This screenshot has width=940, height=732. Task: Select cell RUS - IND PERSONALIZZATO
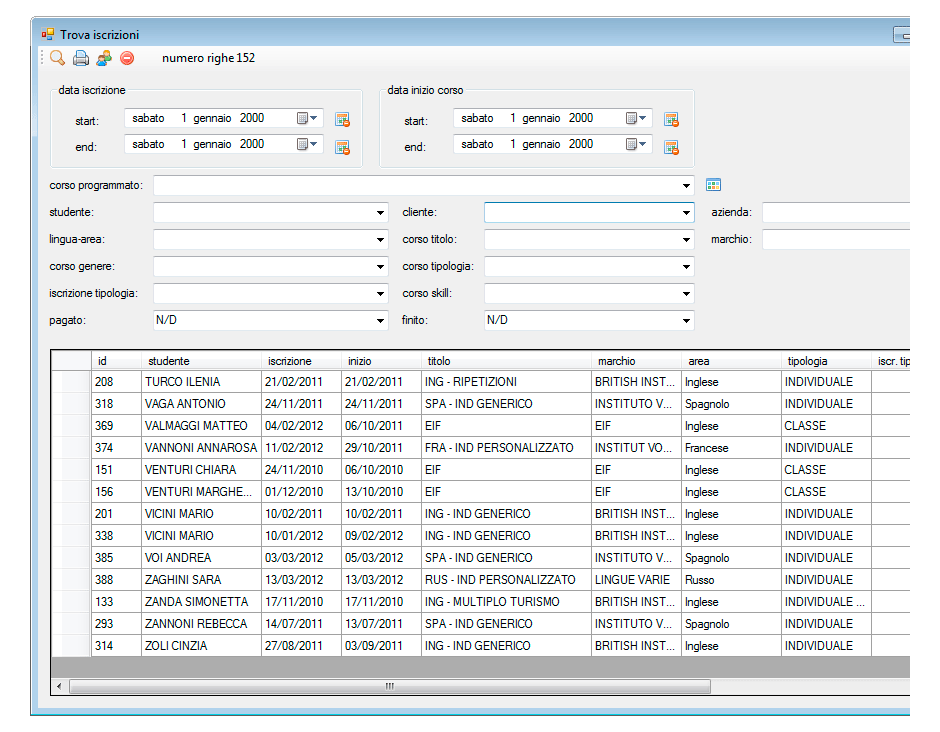tap(507, 580)
